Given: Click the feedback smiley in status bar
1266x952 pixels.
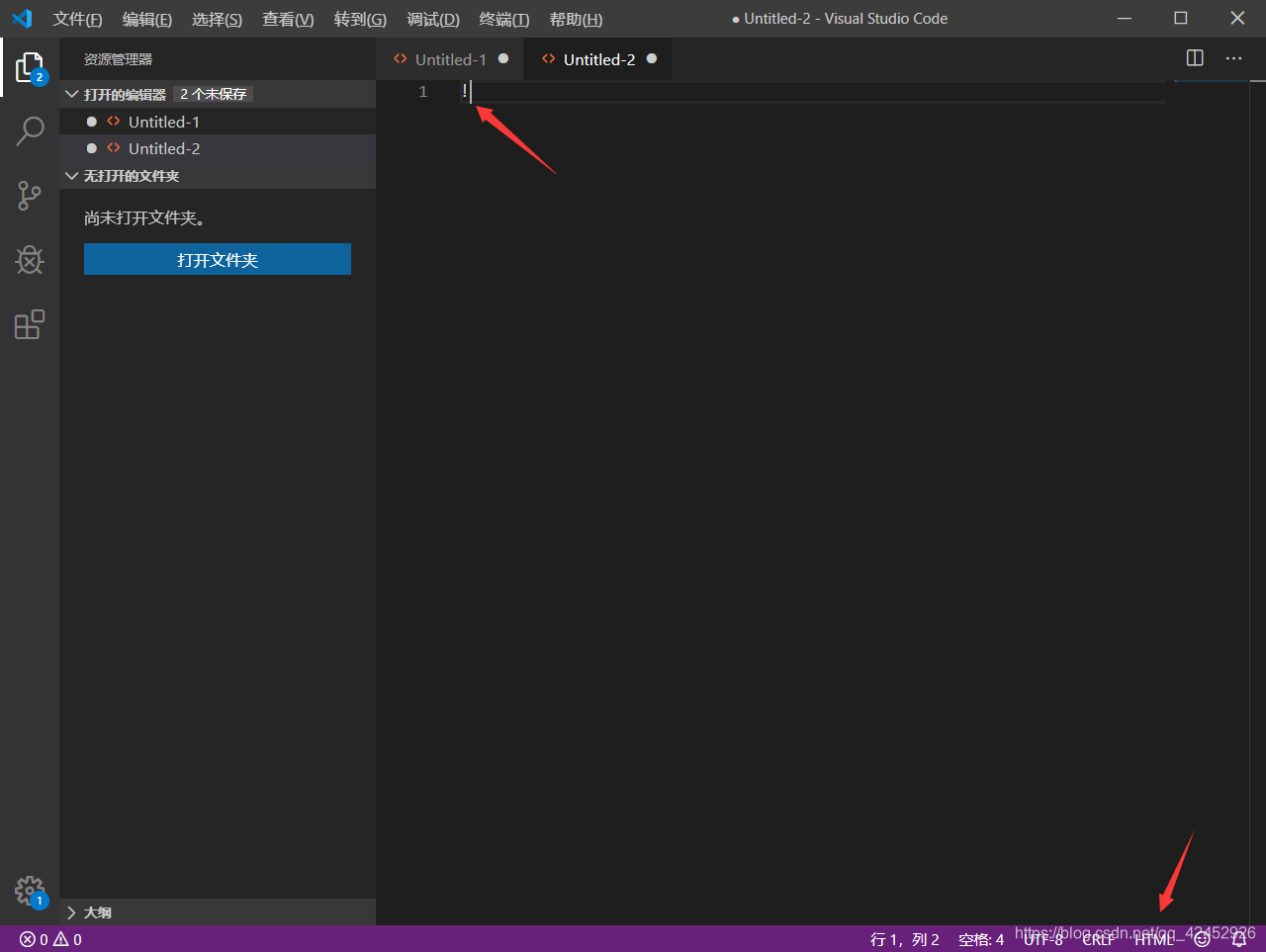Looking at the screenshot, I should tap(1202, 939).
